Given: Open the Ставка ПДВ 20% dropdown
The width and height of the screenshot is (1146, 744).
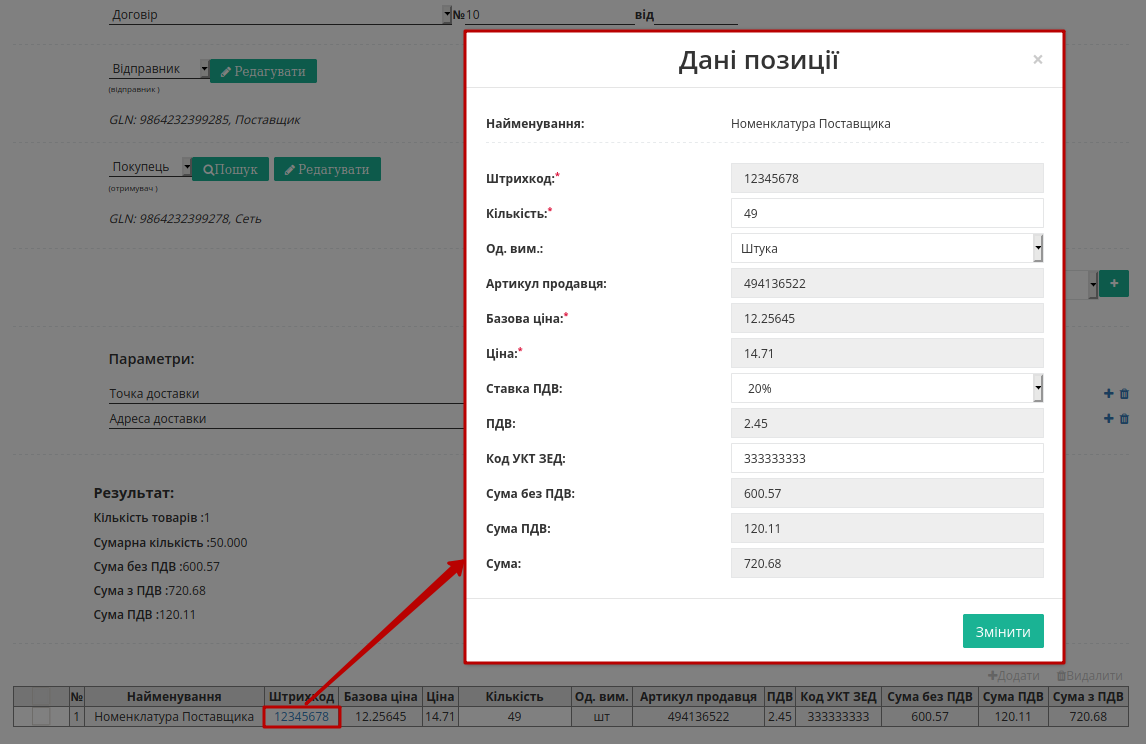Looking at the screenshot, I should tap(887, 388).
